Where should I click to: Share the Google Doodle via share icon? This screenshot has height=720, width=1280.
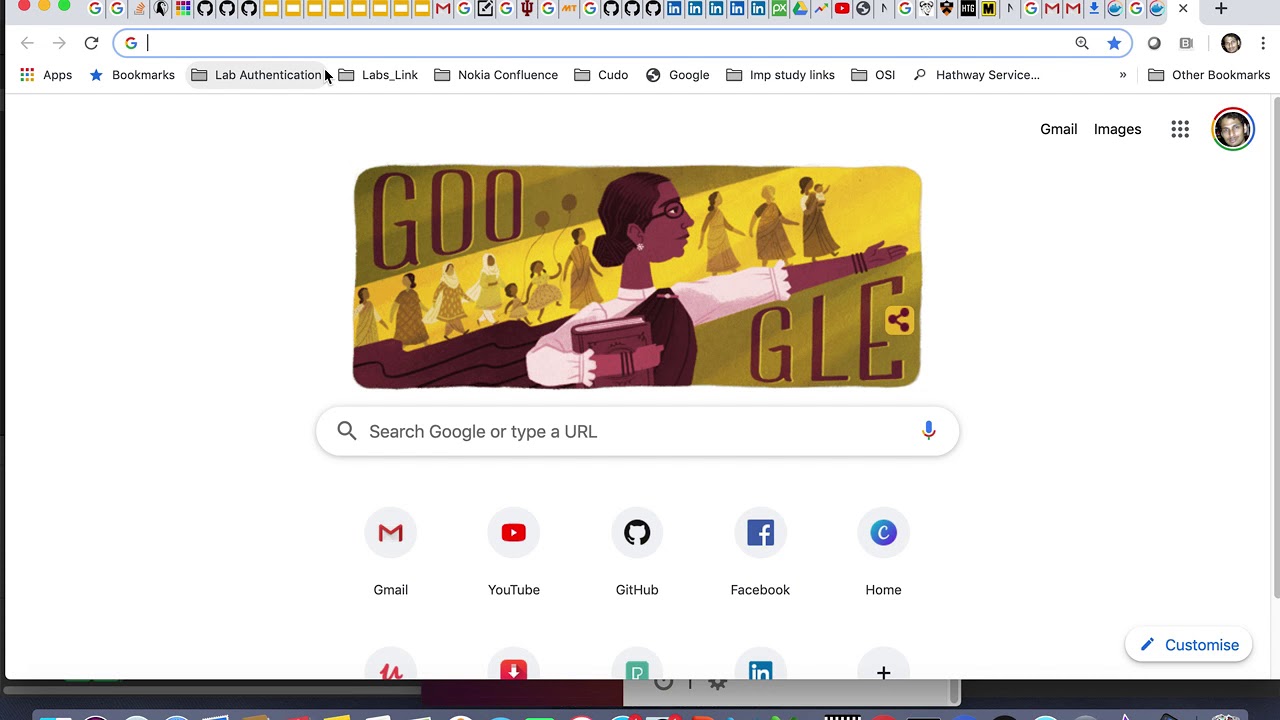[898, 321]
